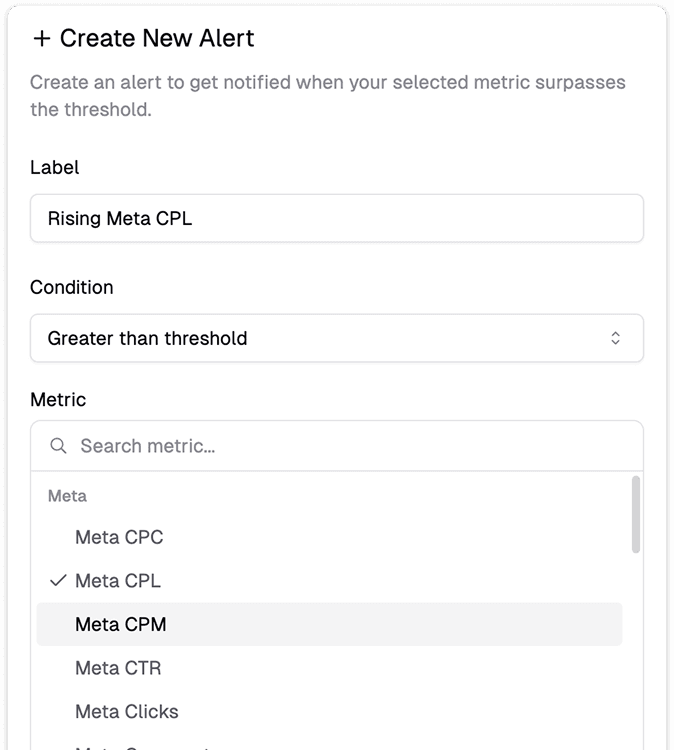This screenshot has height=750, width=674.
Task: Click the metric list scrollbar thumb
Action: 636,514
